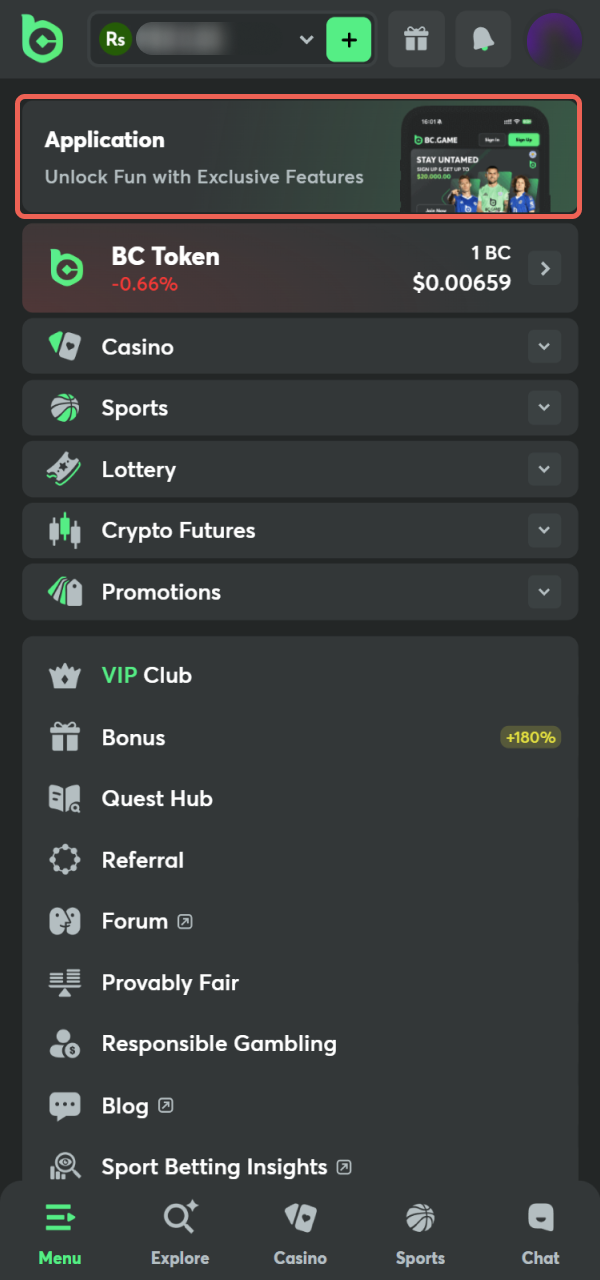Click the VIP Club crown icon
This screenshot has width=600, height=1280.
64,675
